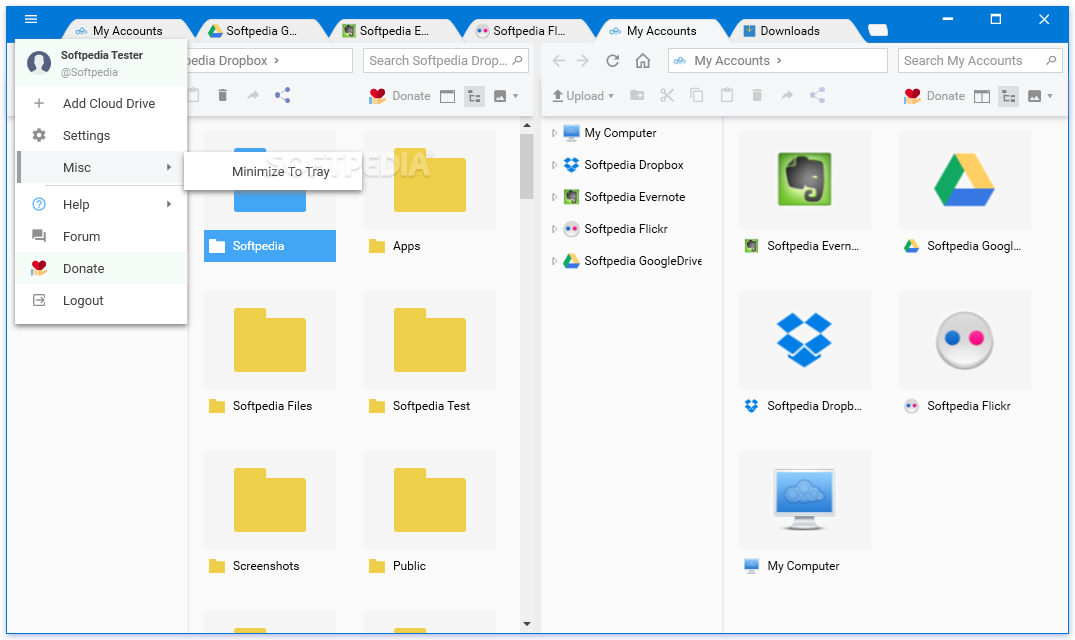Viewport: 1075px width, 640px height.
Task: Click the Add Cloud Drive menu entry
Action: tap(101, 103)
